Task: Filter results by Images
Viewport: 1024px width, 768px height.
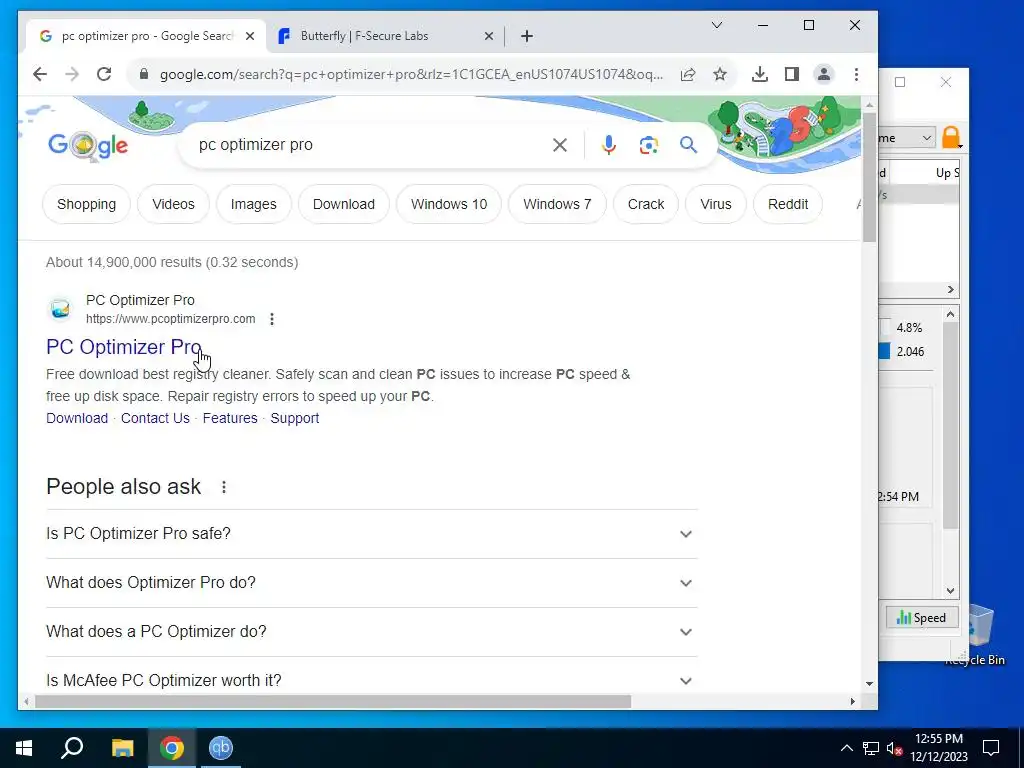Action: coord(253,204)
